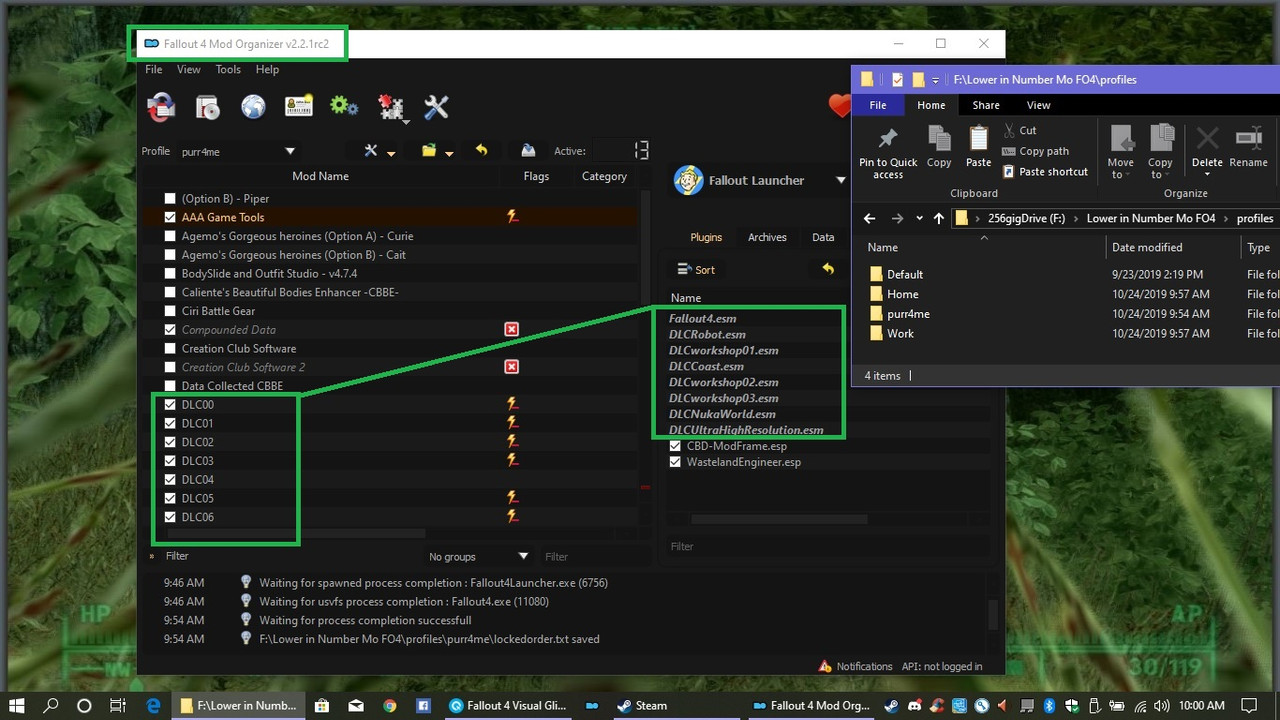This screenshot has height=720, width=1280.
Task: Open the Executables green gears icon
Action: tap(344, 106)
